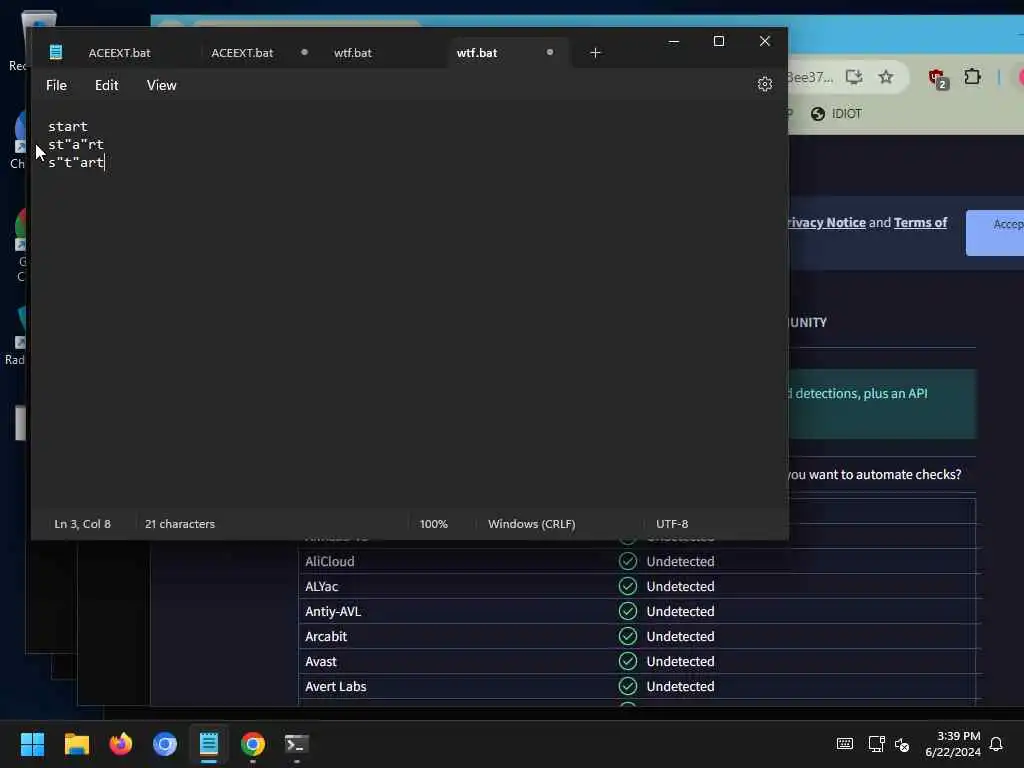Click the Avert Labs vendor row name
Viewport: 1024px width, 768px height.
336,686
